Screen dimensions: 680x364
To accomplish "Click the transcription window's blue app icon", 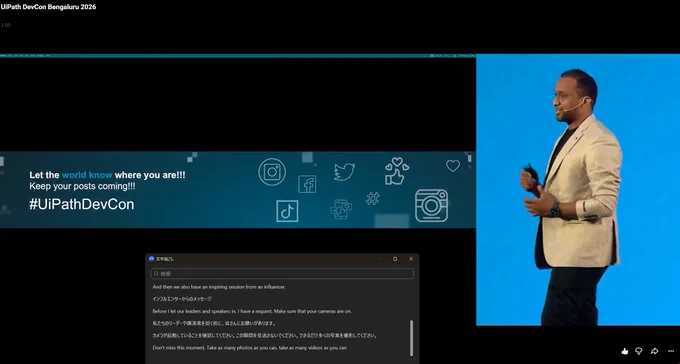I will (x=151, y=259).
